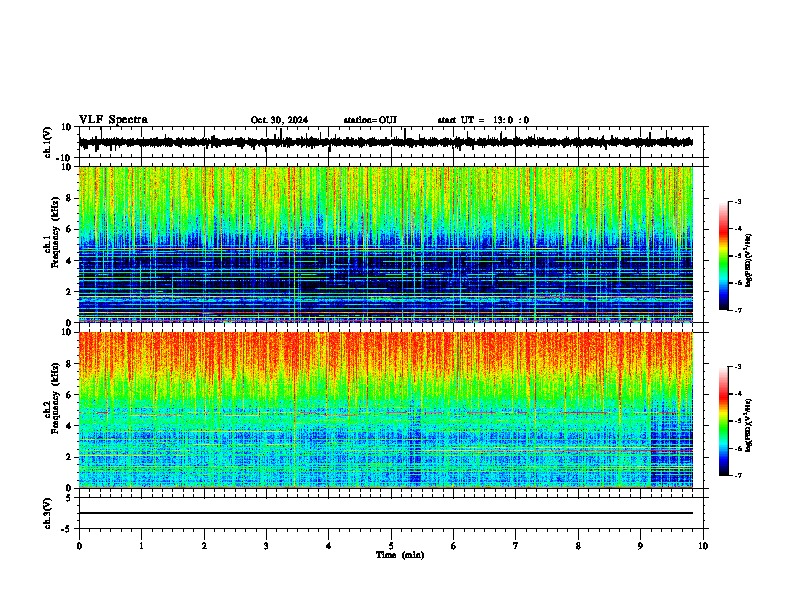Click the flat ch.3 voltage trace line

pos(386,513)
